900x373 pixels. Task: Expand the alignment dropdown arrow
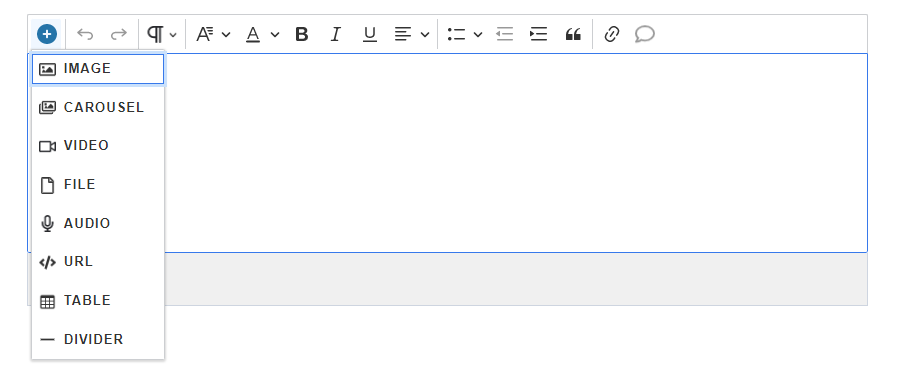coord(425,35)
